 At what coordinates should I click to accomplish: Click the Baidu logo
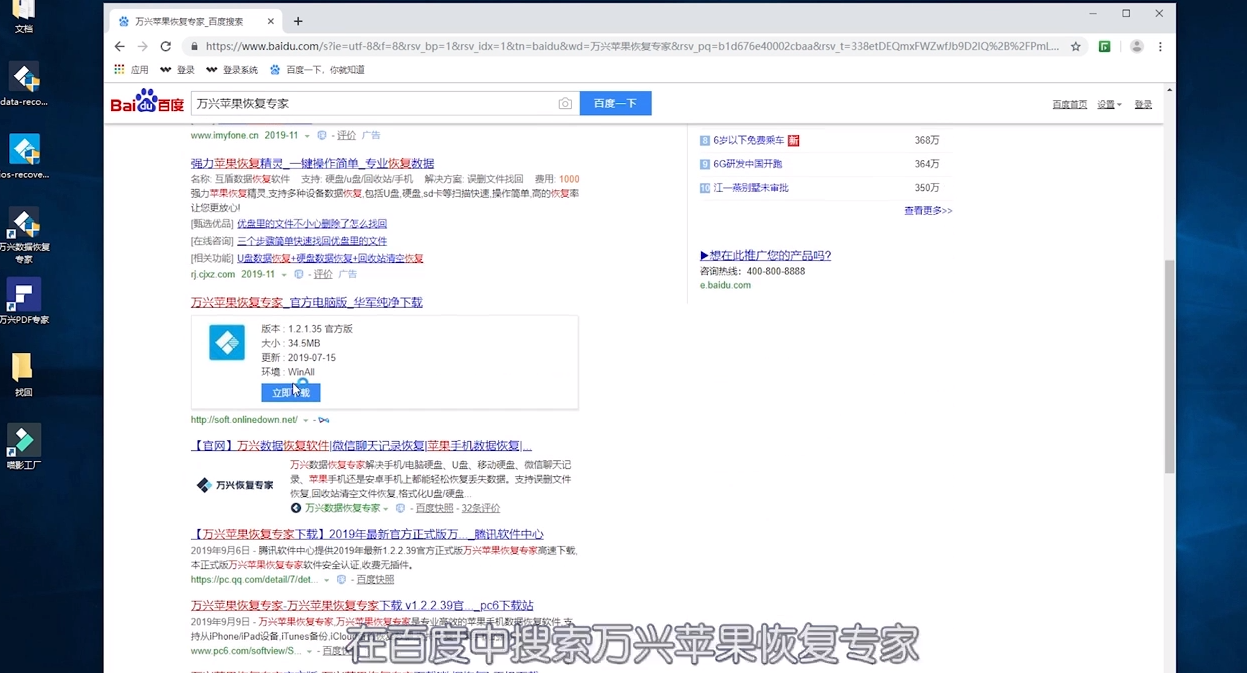(146, 103)
